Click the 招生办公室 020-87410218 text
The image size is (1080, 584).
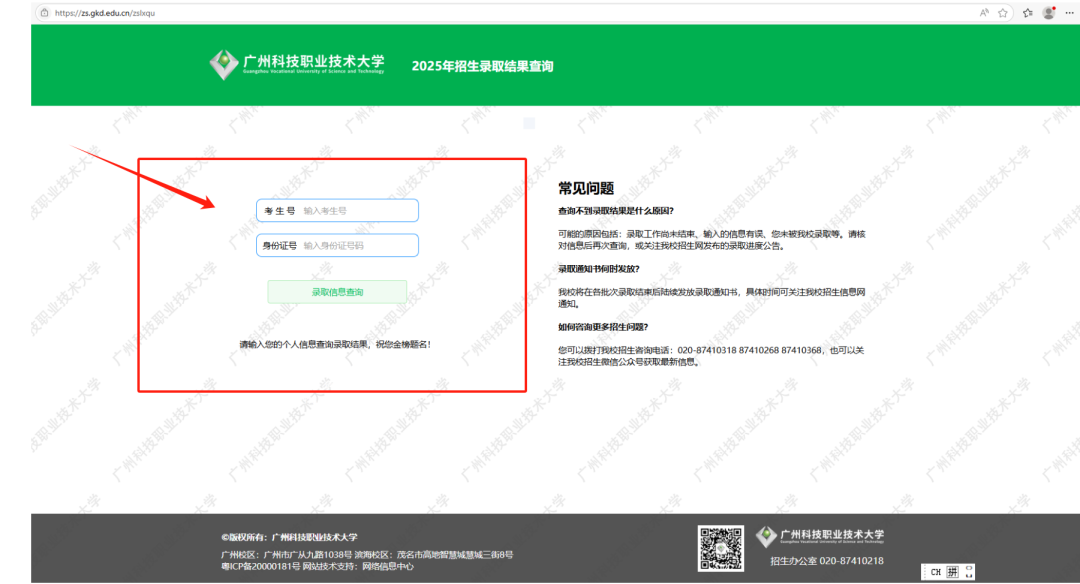click(x=827, y=561)
